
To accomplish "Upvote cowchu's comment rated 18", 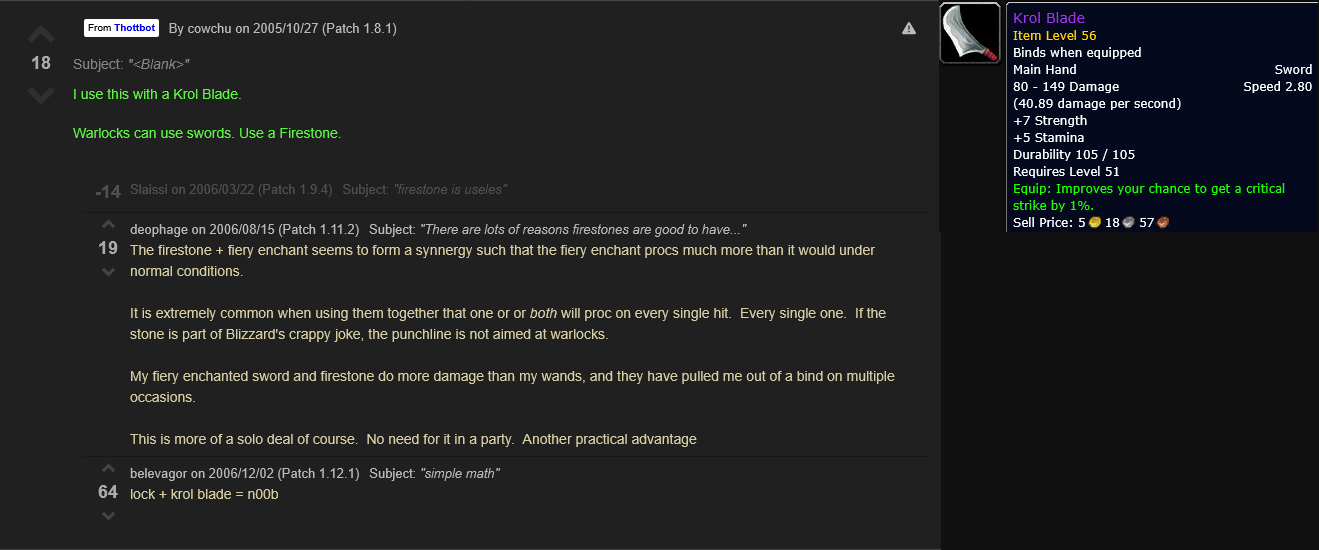I will coord(41,34).
